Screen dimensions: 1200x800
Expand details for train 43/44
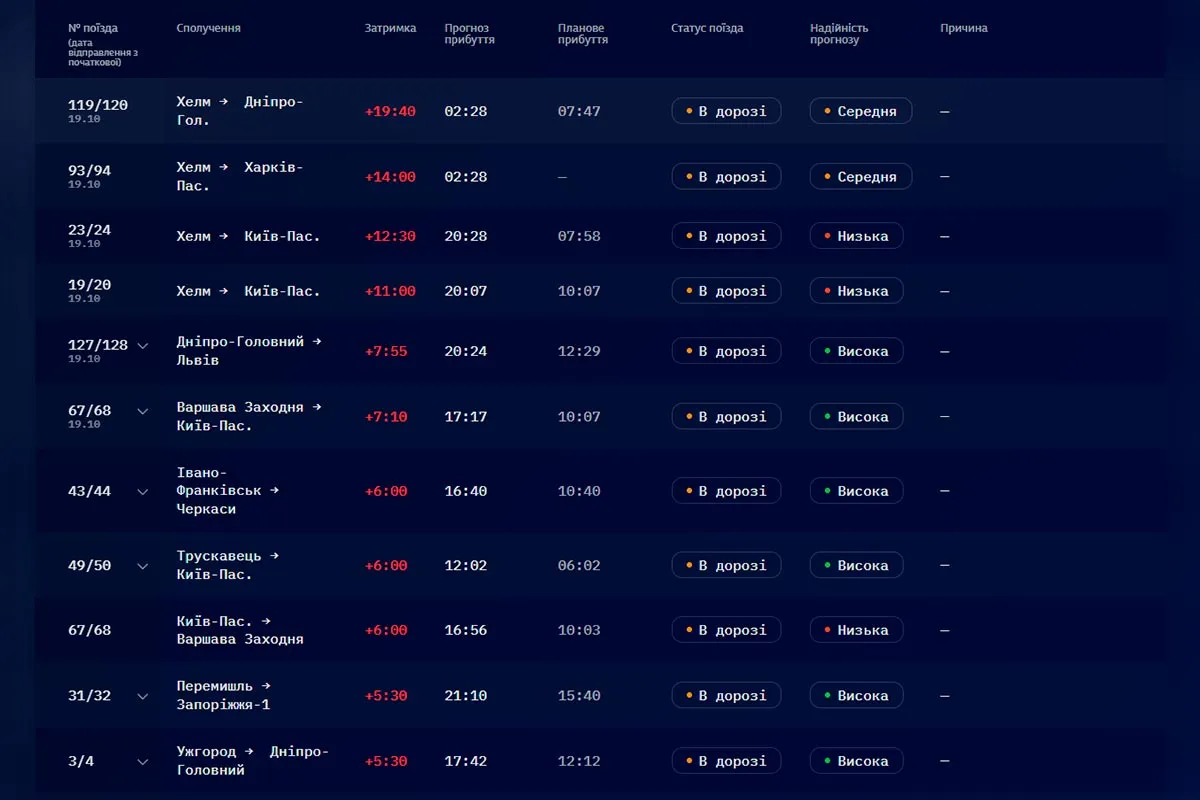[x=143, y=491]
